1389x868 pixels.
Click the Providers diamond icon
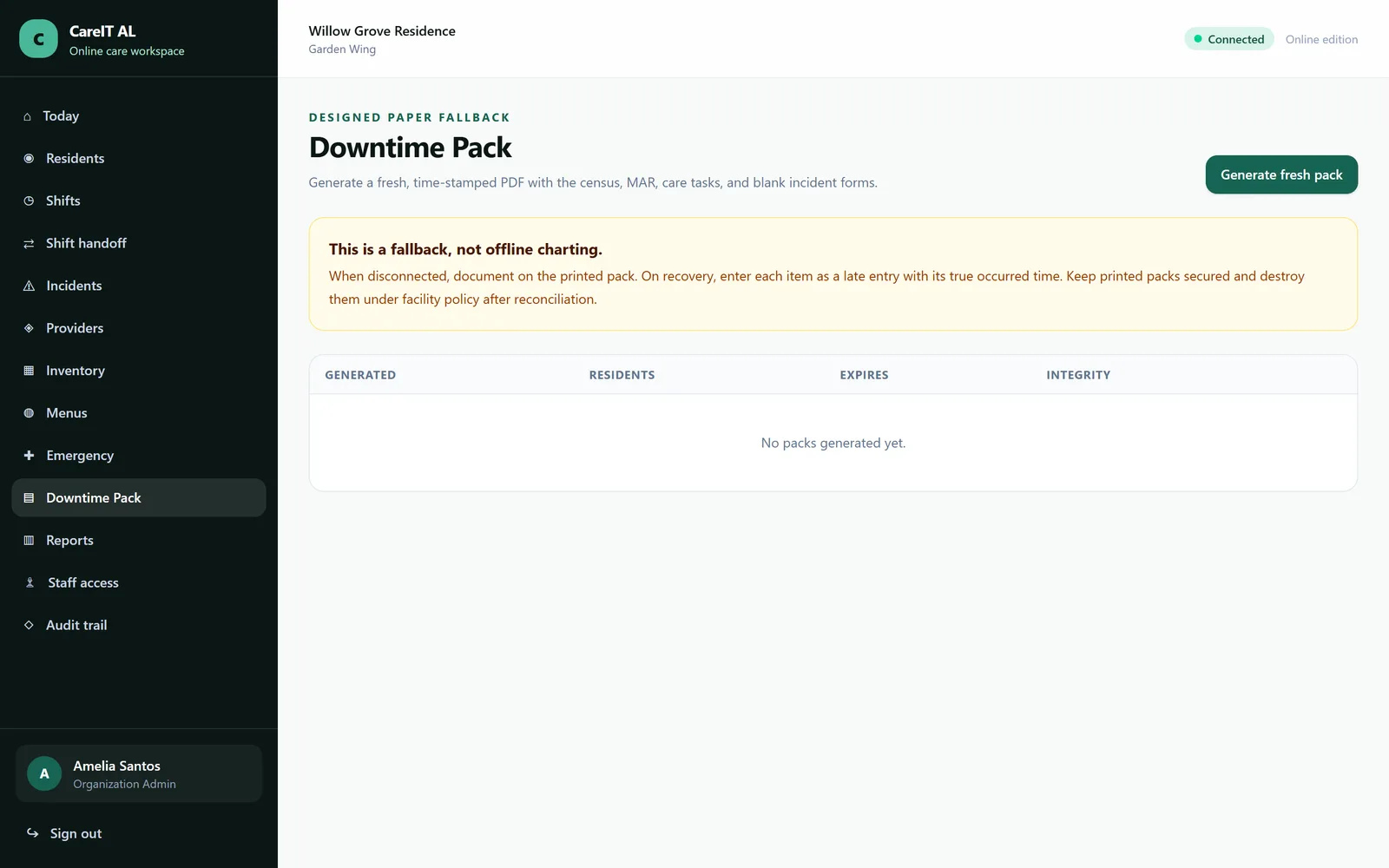point(29,328)
